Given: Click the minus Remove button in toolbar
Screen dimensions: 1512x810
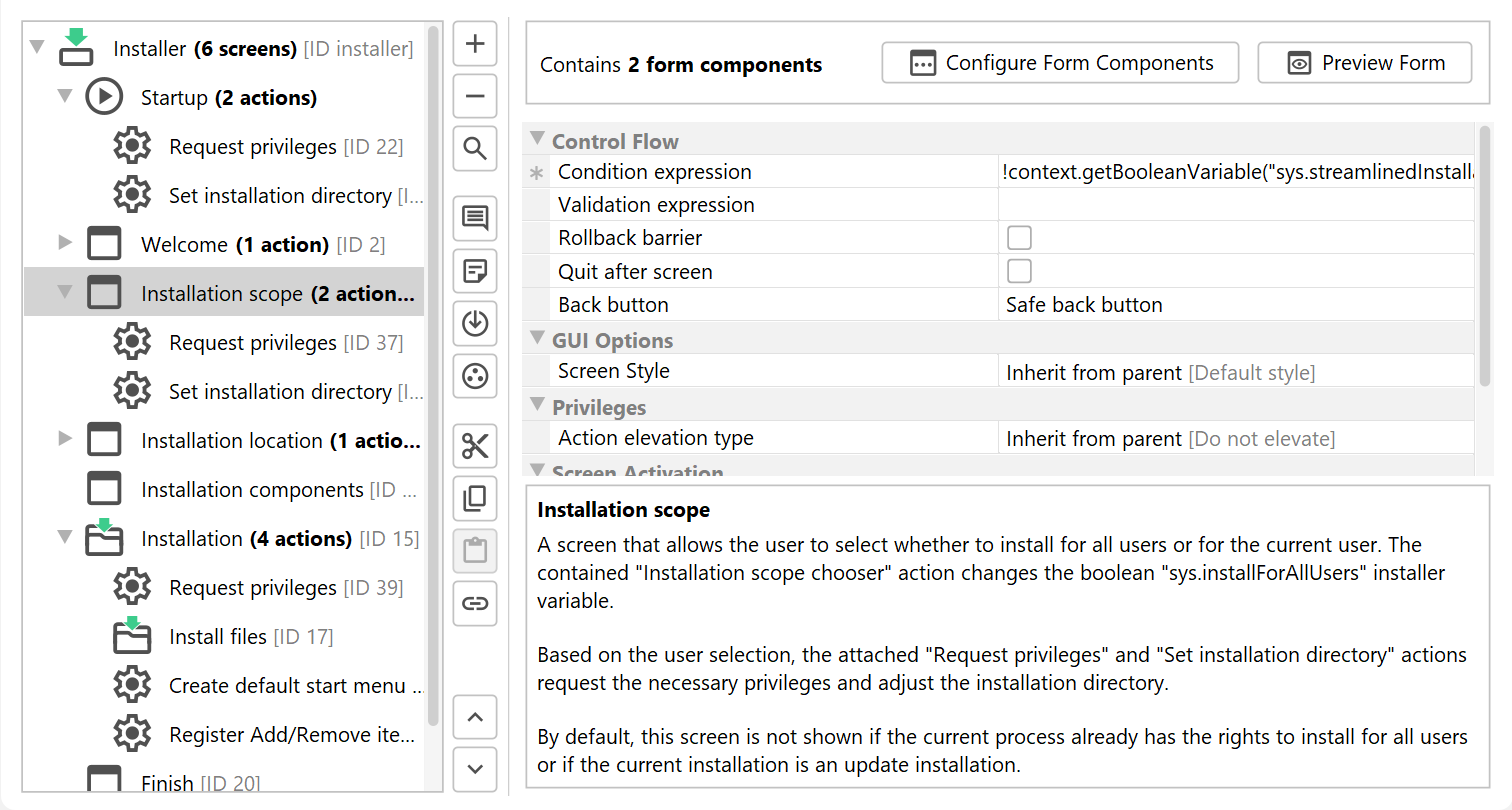Looking at the screenshot, I should 475,97.
